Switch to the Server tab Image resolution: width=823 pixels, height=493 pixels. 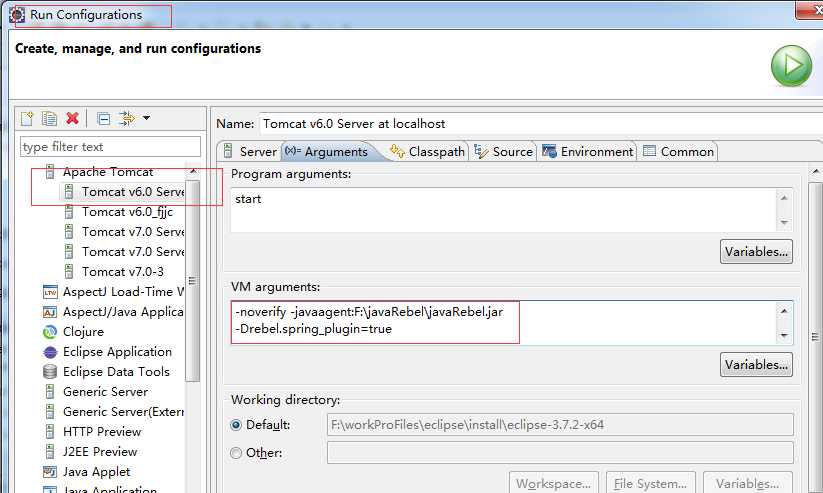tap(250, 151)
